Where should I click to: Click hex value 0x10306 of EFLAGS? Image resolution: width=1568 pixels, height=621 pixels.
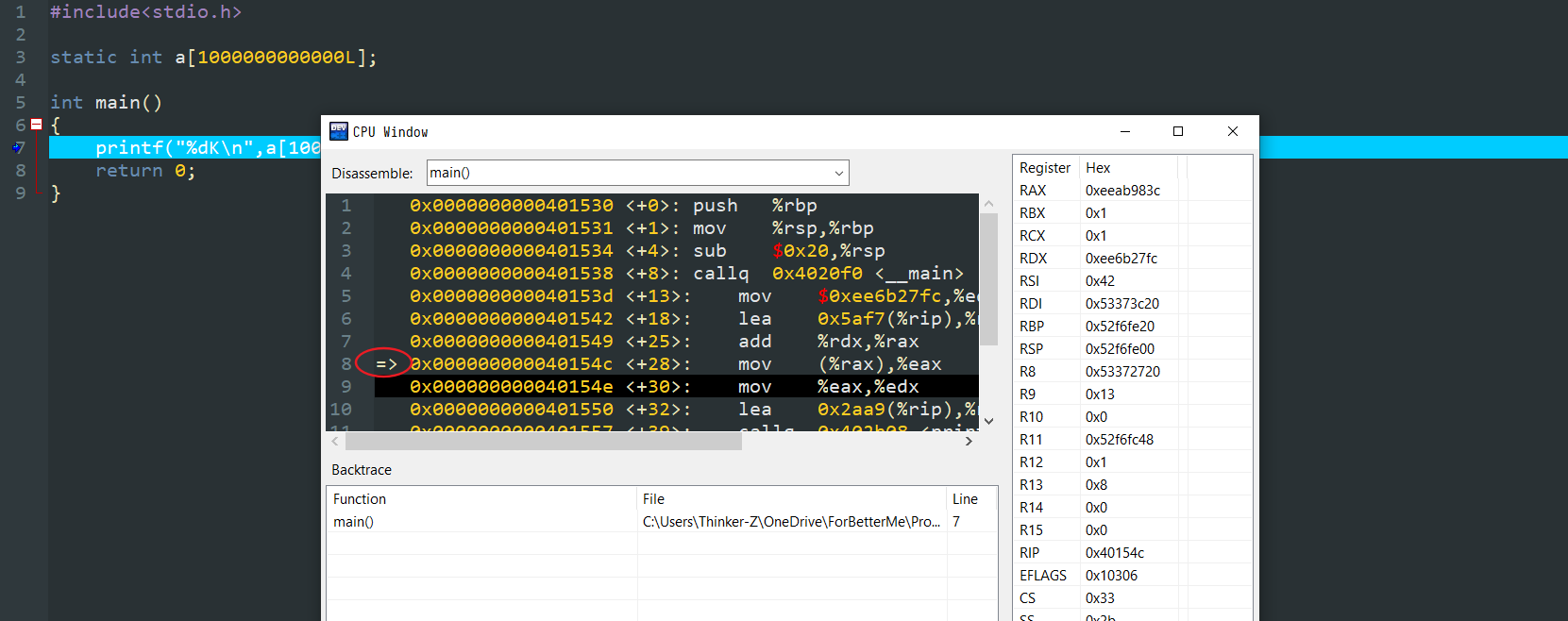pos(1111,575)
